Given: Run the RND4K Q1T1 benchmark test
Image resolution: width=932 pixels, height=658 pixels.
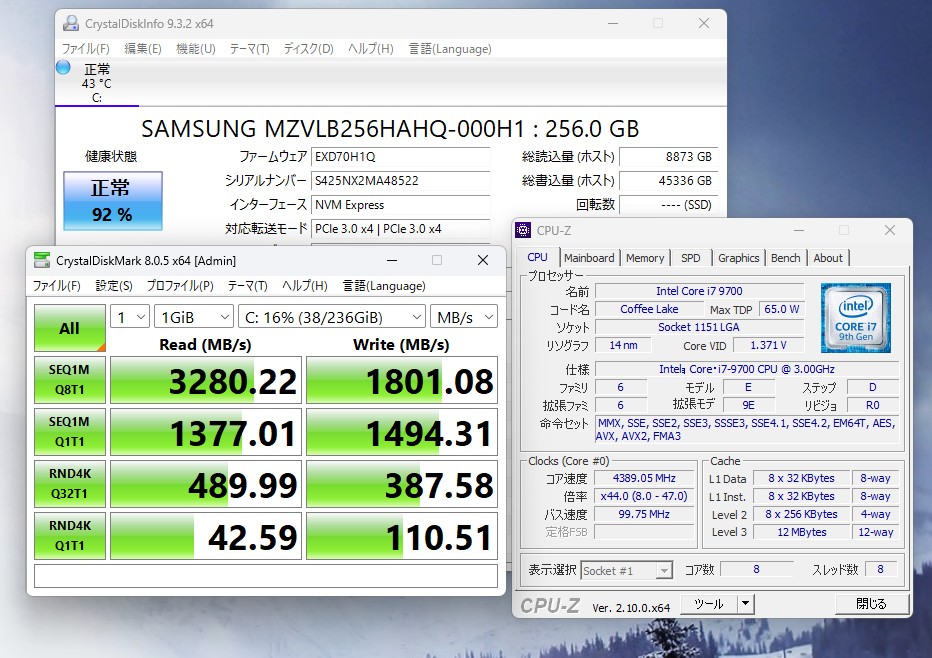Looking at the screenshot, I should 70,536.
